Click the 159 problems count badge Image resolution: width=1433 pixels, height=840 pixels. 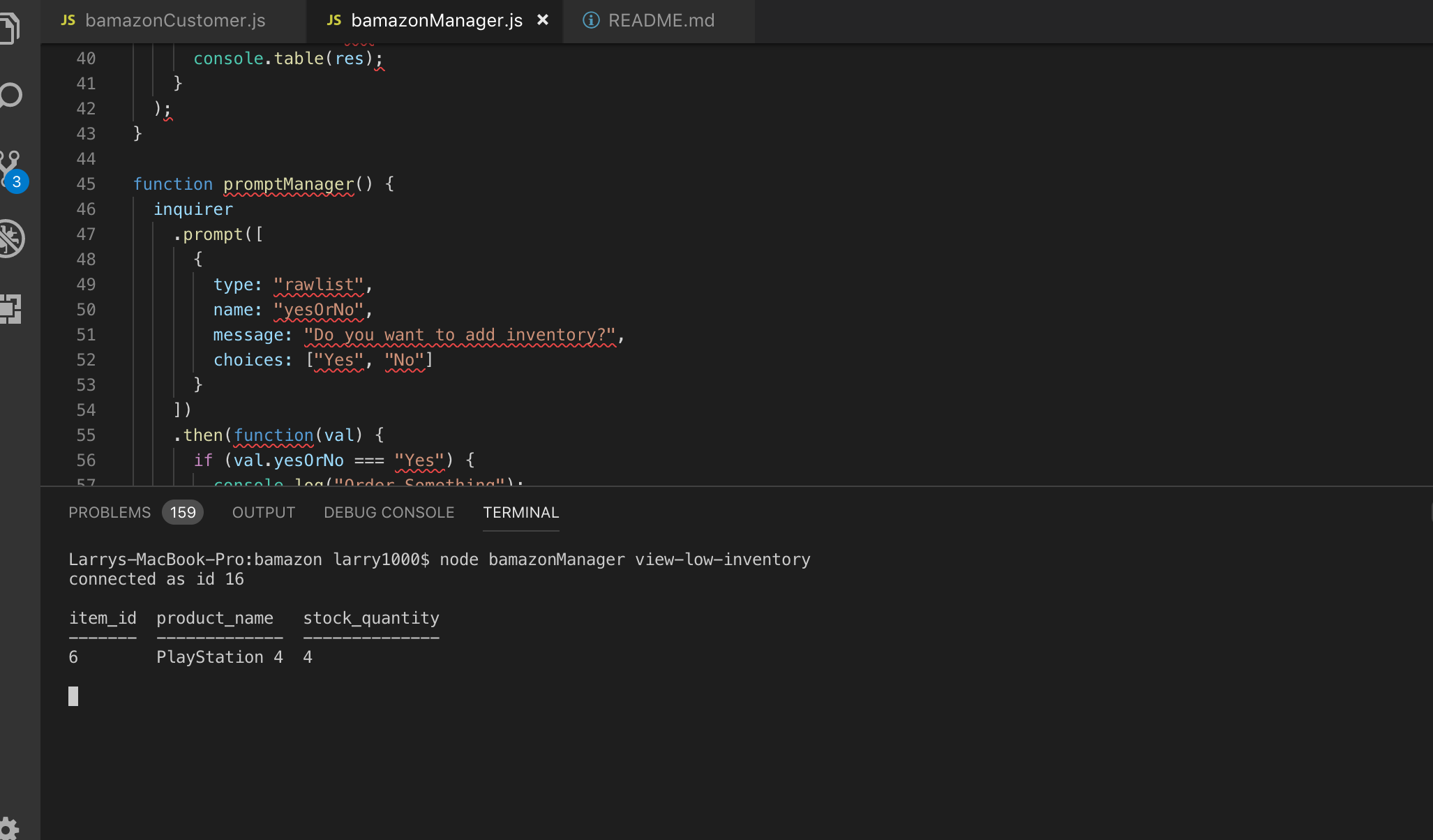[183, 513]
